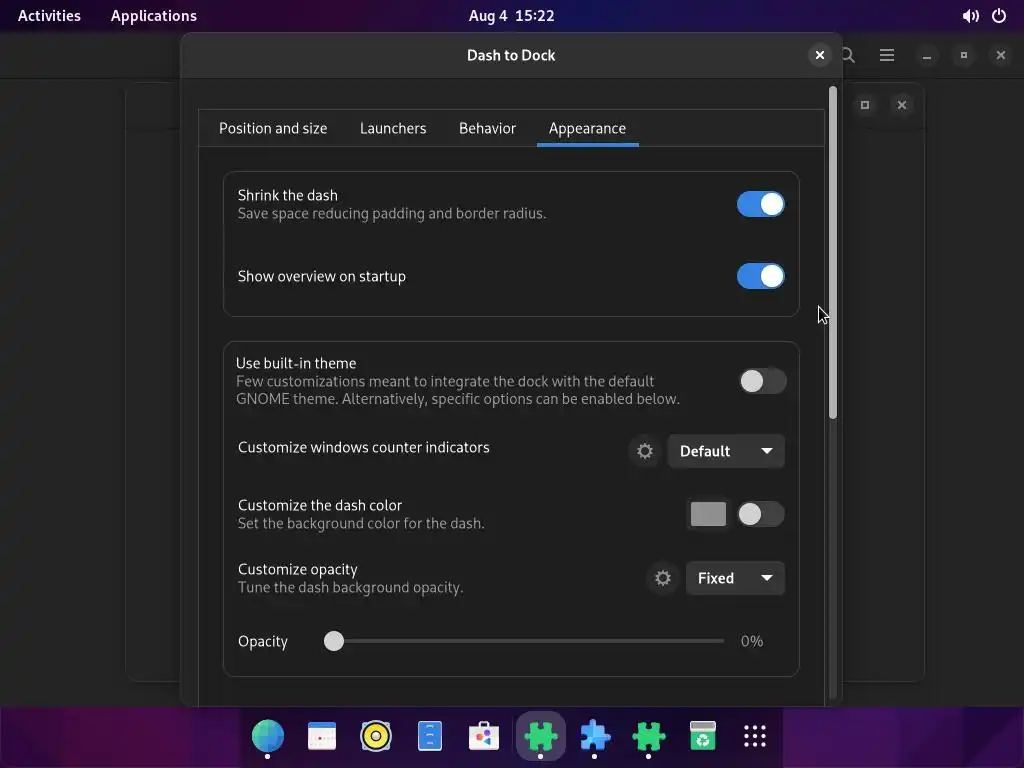
Task: Launch the Software shopping bag app
Action: (484, 736)
